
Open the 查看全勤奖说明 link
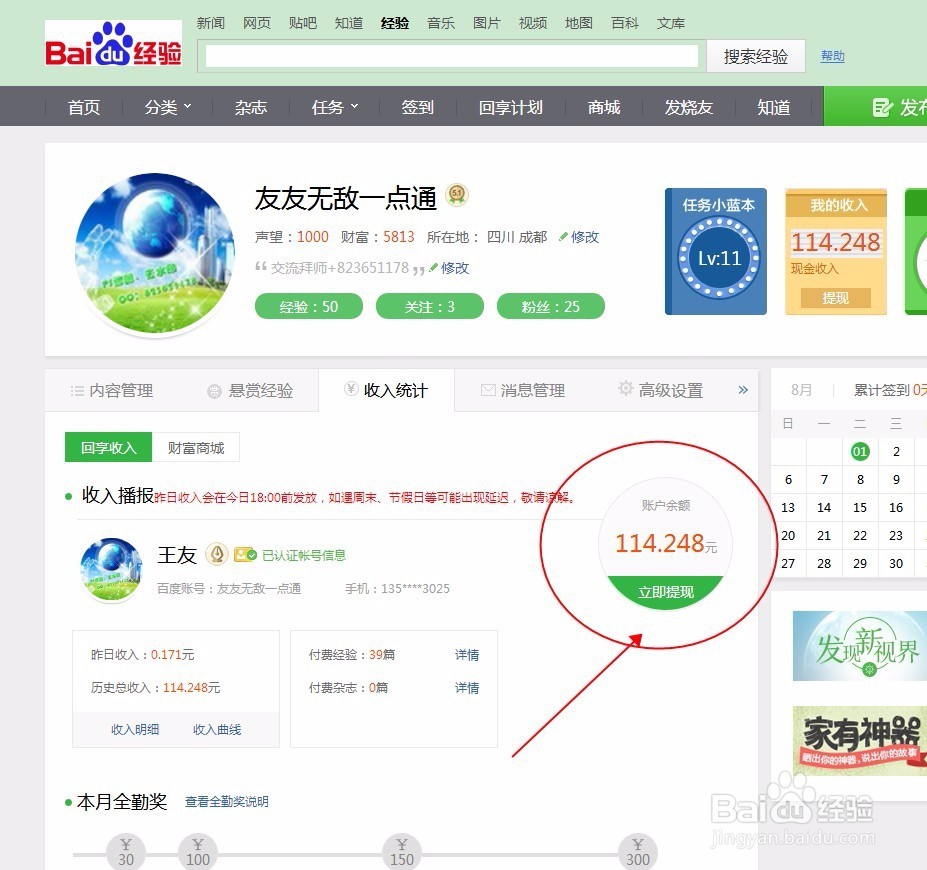(x=225, y=801)
